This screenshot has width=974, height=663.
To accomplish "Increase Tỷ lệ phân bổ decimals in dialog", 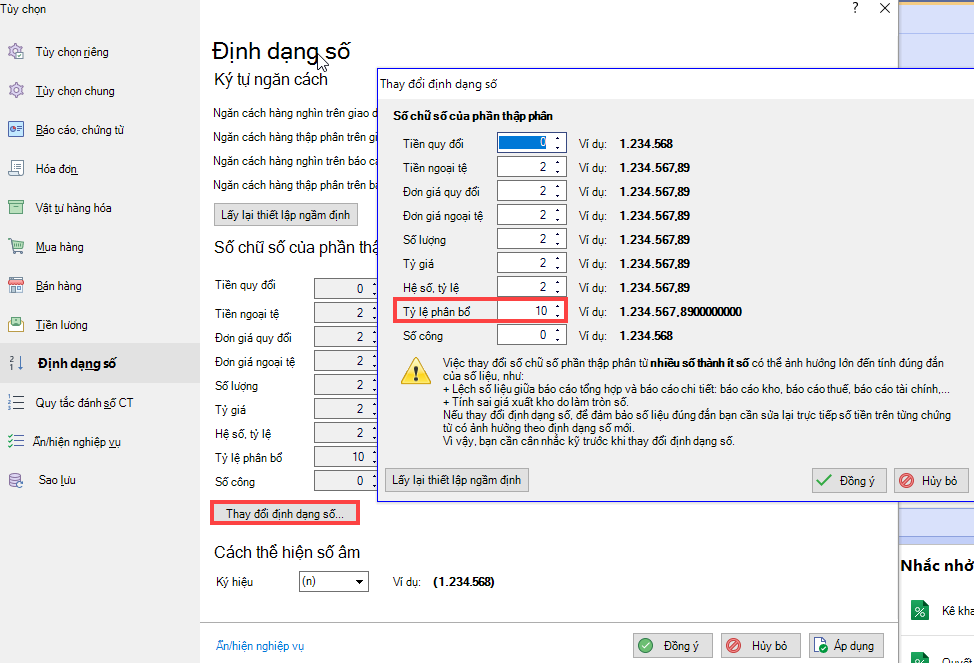I will (558, 307).
